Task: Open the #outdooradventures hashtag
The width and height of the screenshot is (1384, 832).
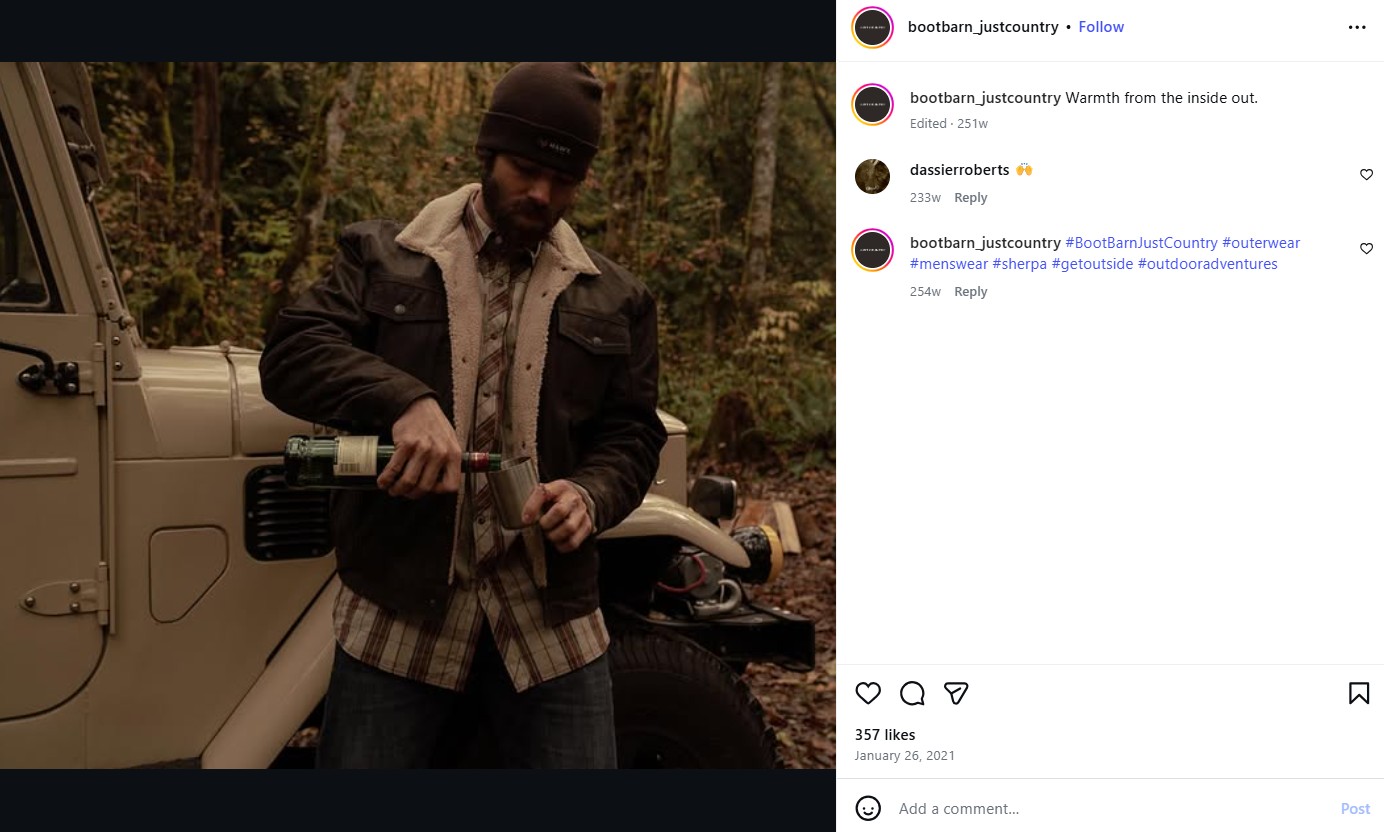Action: pos(1207,264)
